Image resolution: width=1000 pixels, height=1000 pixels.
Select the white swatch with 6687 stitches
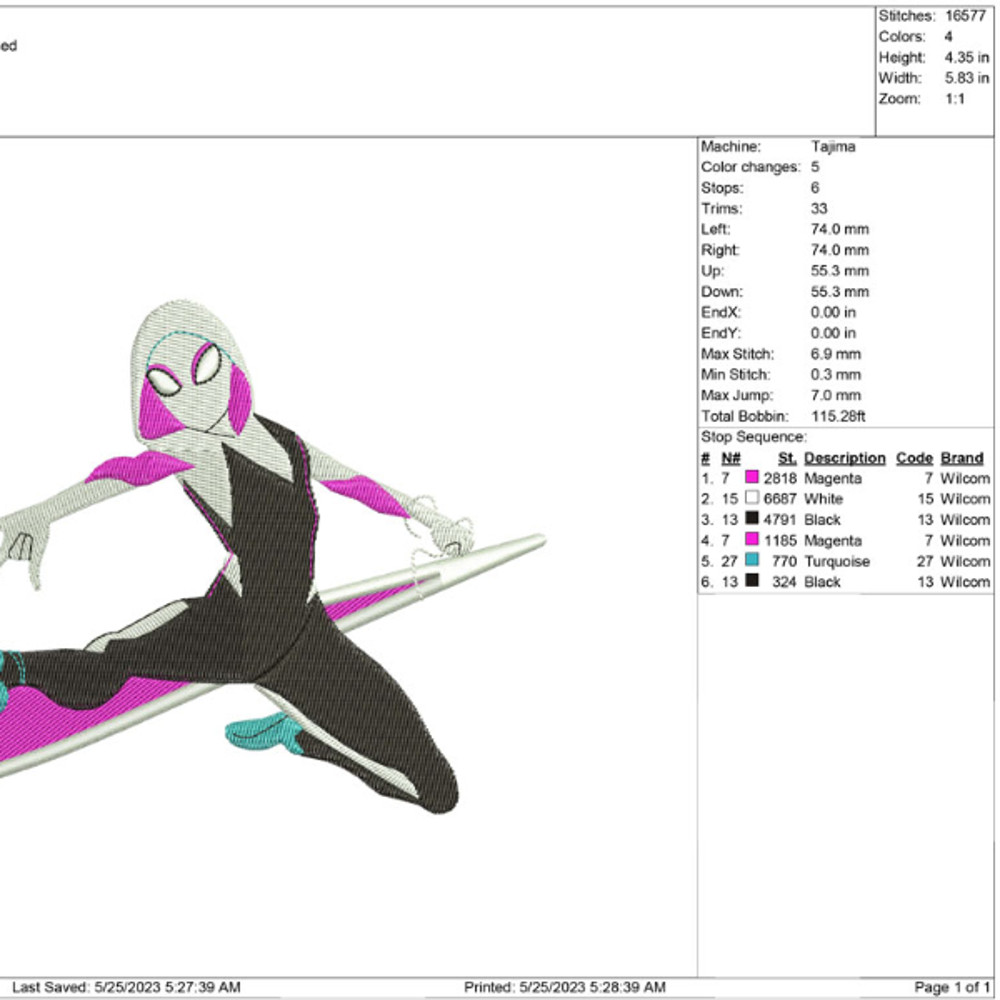(x=752, y=499)
